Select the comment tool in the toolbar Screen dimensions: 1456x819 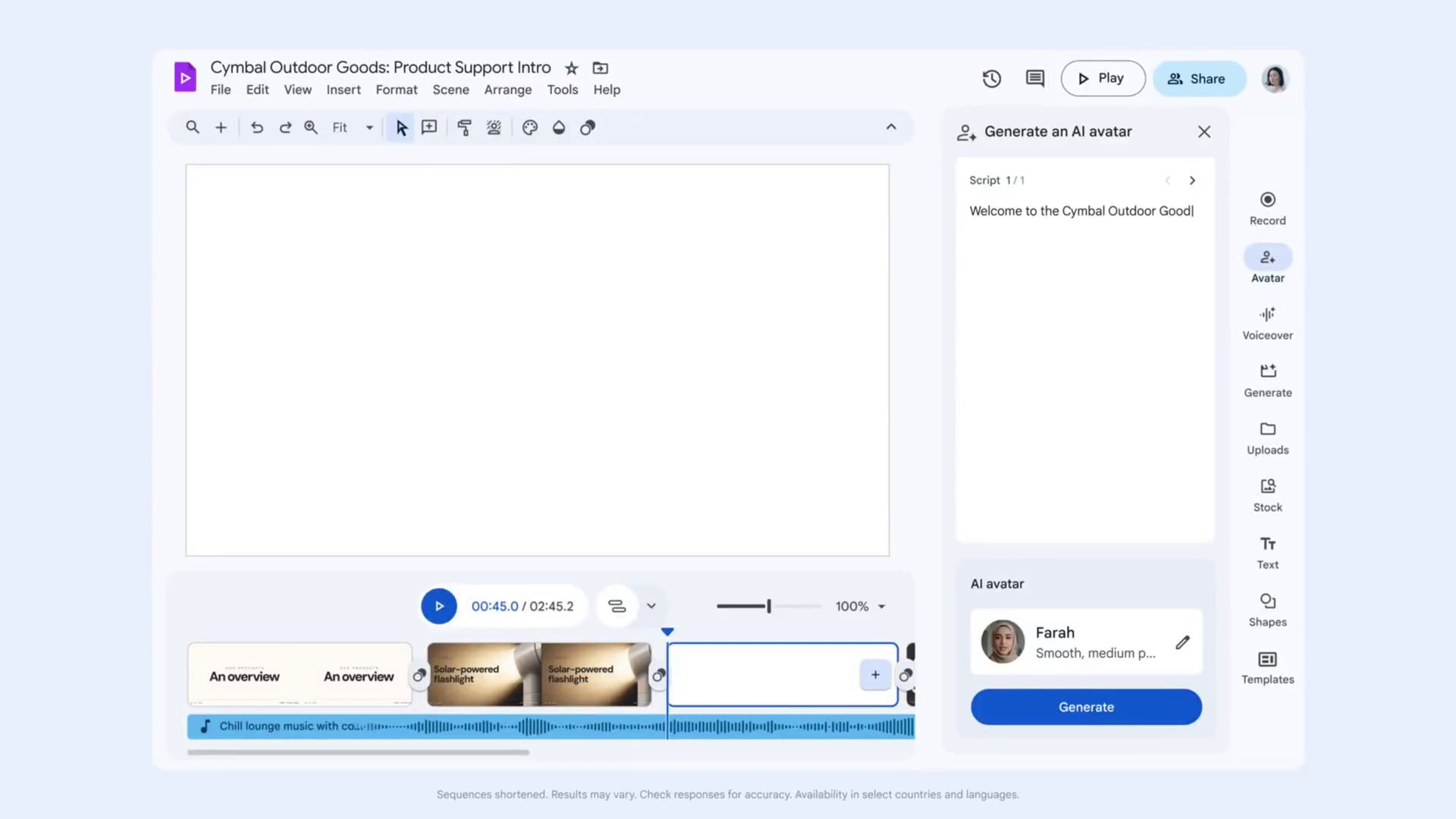(x=429, y=127)
